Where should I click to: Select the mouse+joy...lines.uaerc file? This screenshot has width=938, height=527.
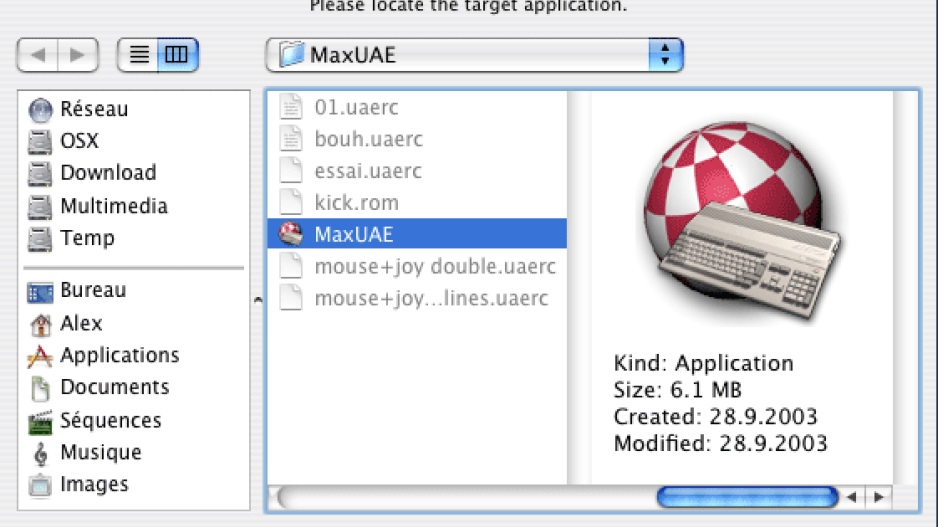coord(417,298)
